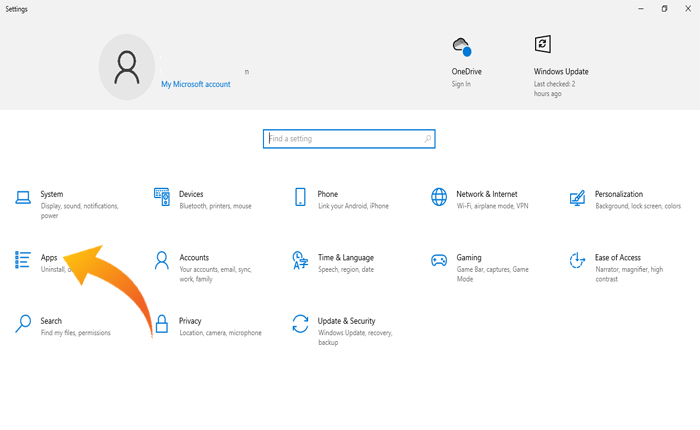Click the Devices keyboard icon
The height and width of the screenshot is (430, 700).
pyautogui.click(x=161, y=196)
